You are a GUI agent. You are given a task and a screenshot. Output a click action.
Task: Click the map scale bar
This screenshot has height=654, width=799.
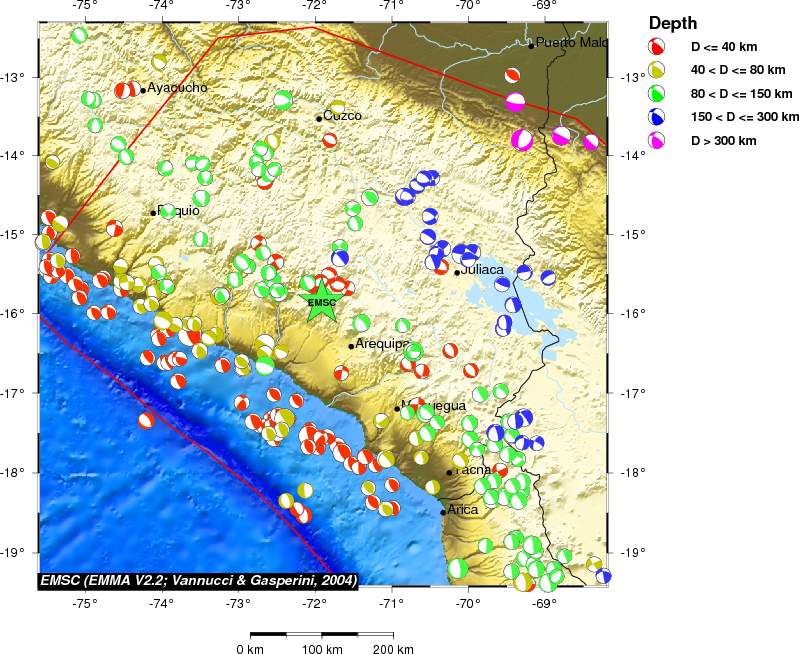[322, 635]
